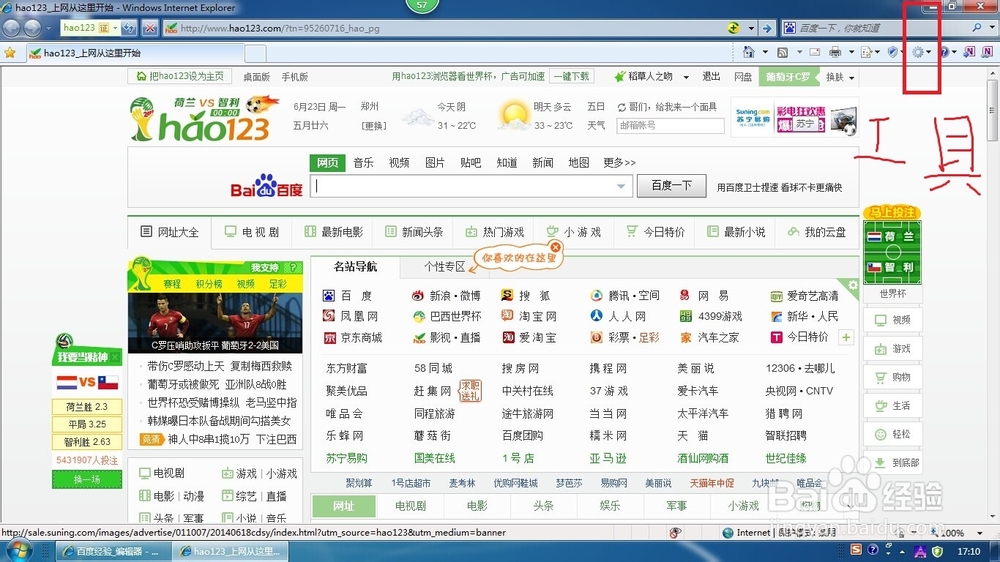Click the 邮箱帐号 email input field

[x=670, y=126]
